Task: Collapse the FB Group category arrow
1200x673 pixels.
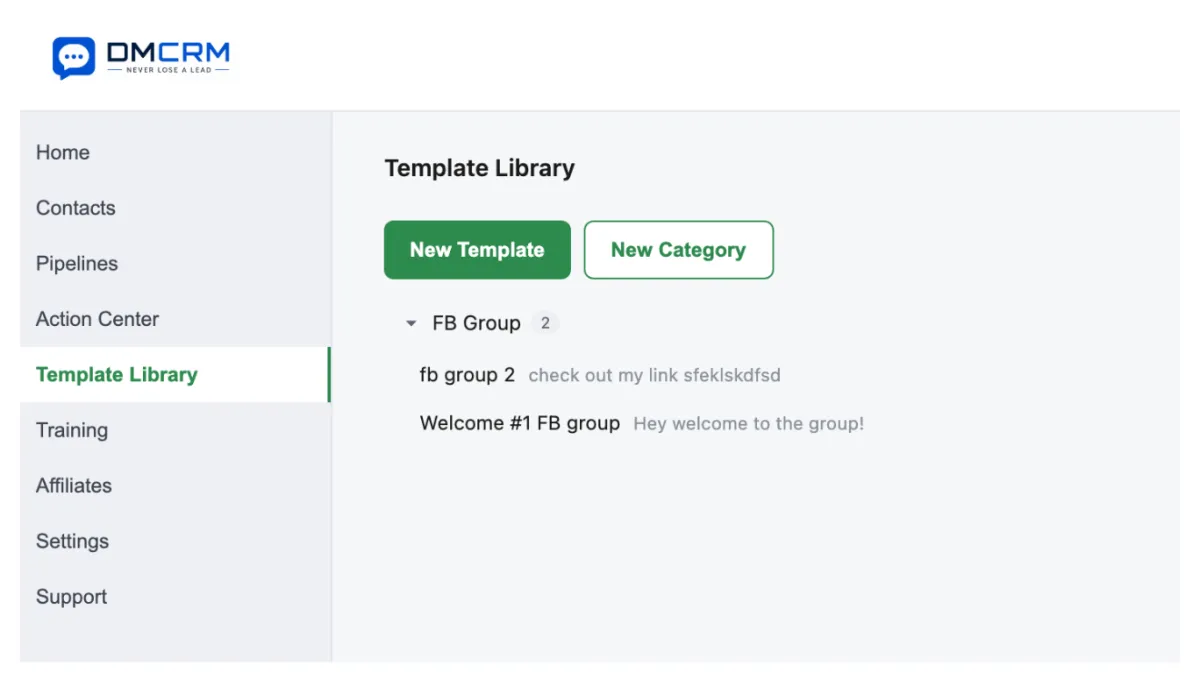Action: [x=411, y=324]
